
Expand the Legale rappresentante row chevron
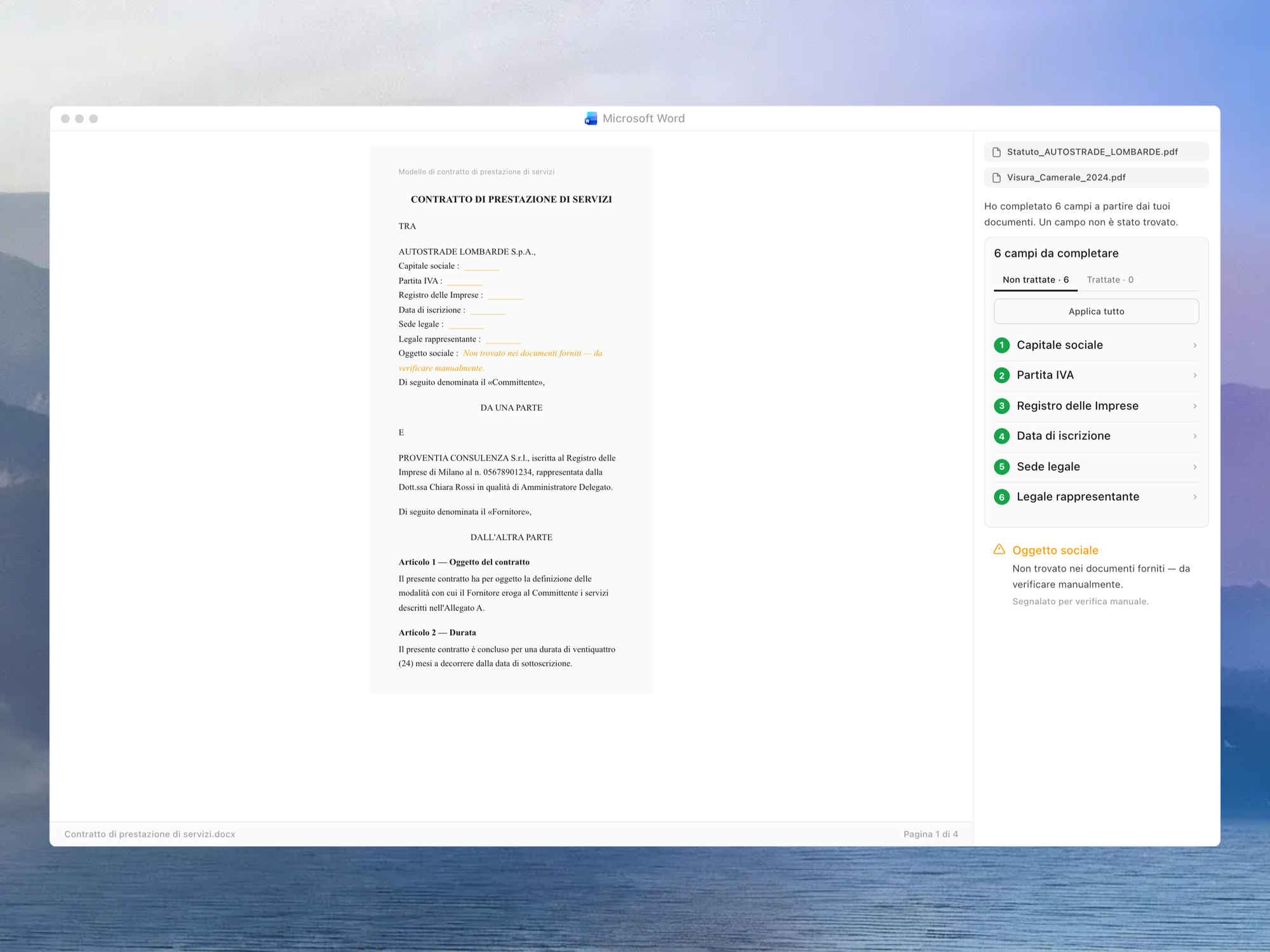click(1194, 497)
